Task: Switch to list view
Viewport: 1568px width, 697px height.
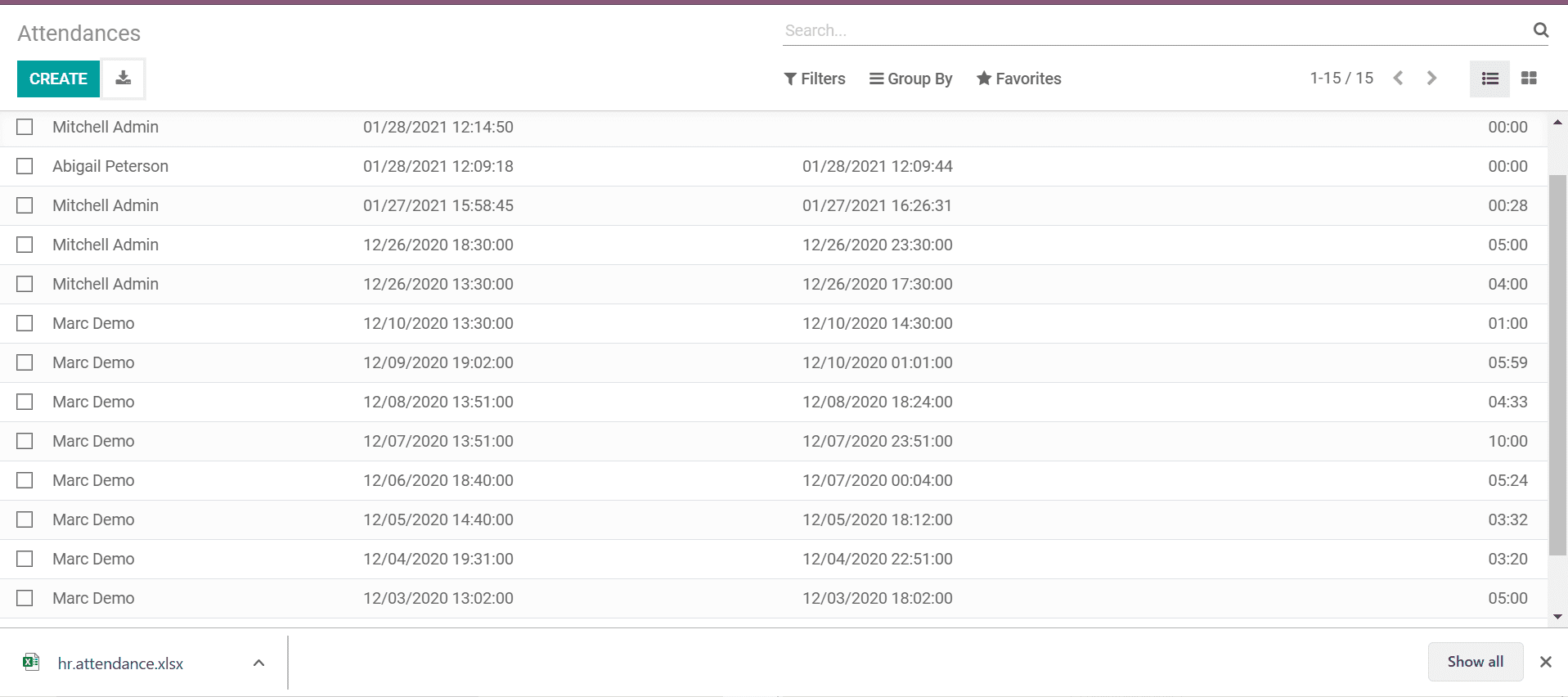Action: point(1489,79)
